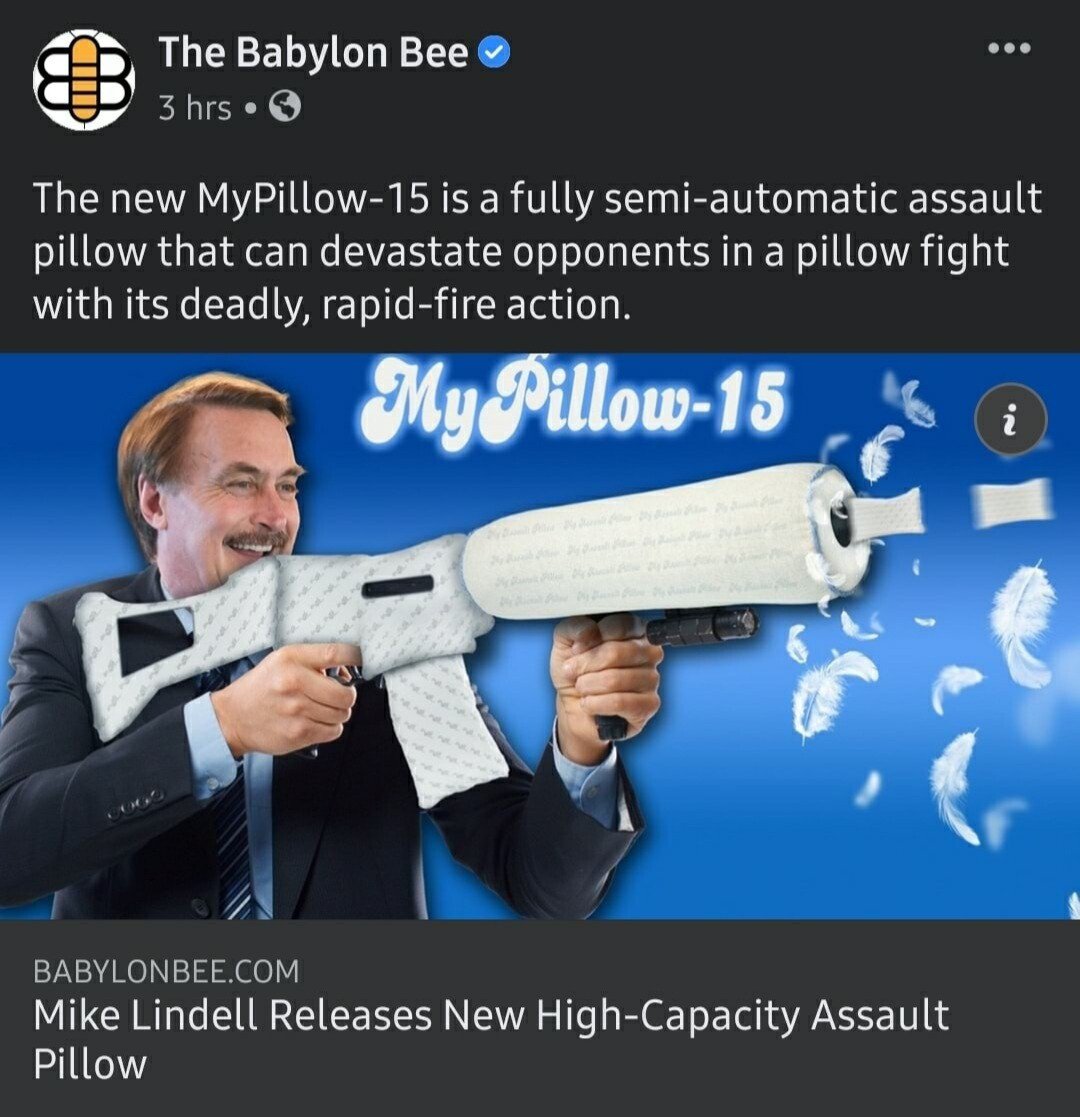
Task: Click the flashlight attachment under the barrel
Action: (x=700, y=625)
